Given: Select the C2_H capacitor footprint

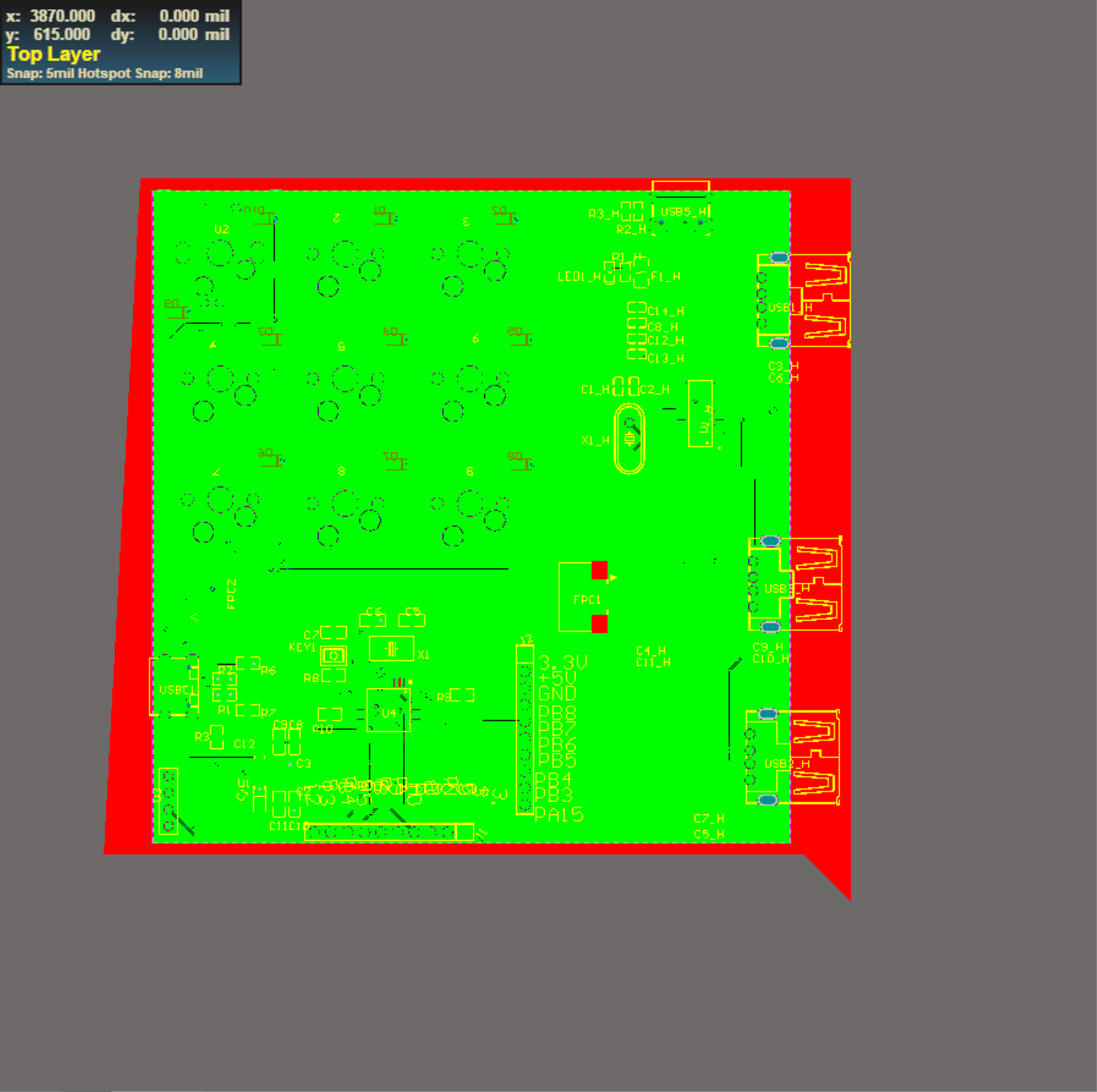Looking at the screenshot, I should [x=633, y=387].
